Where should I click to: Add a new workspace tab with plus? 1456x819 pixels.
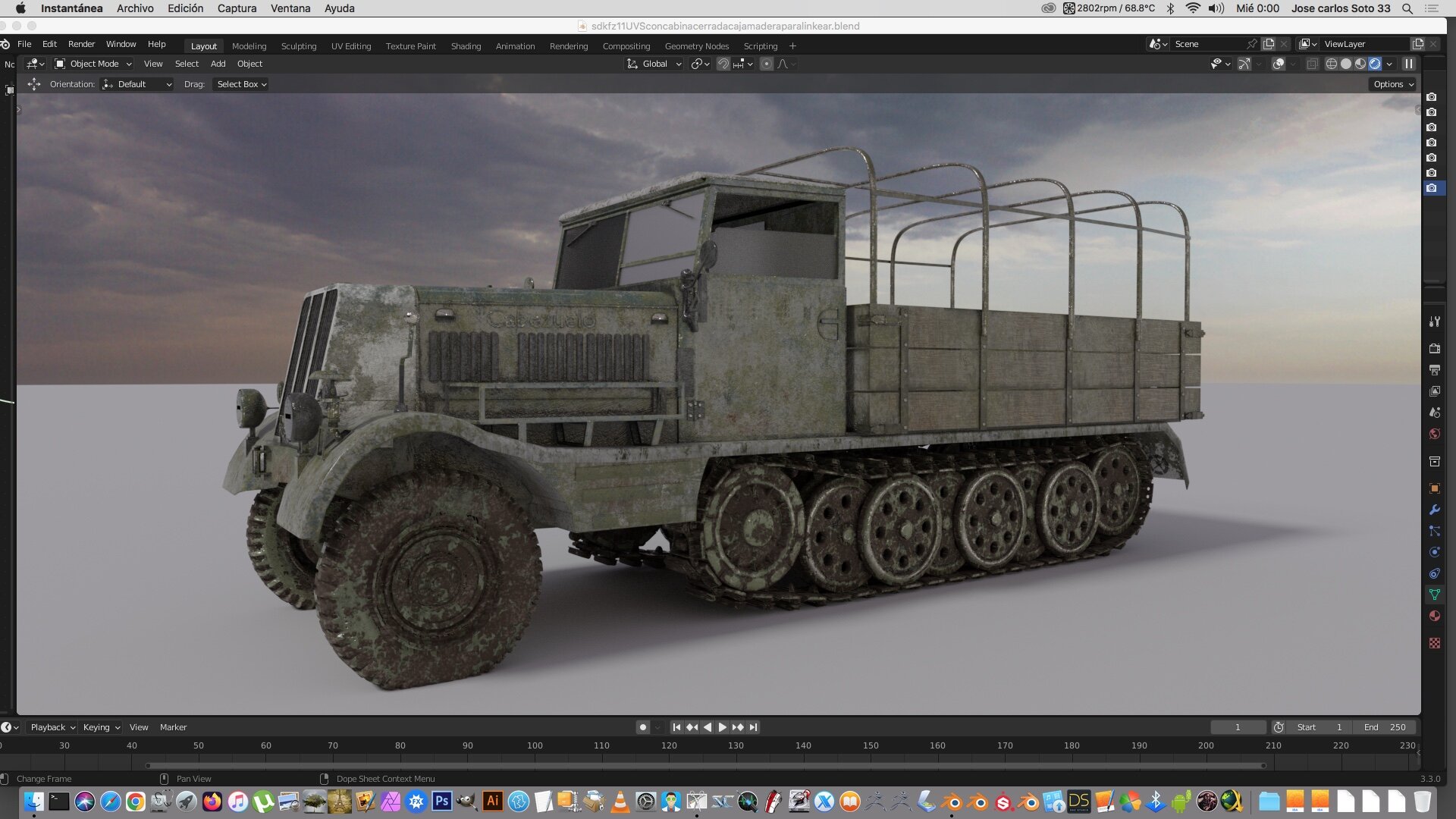(x=792, y=46)
